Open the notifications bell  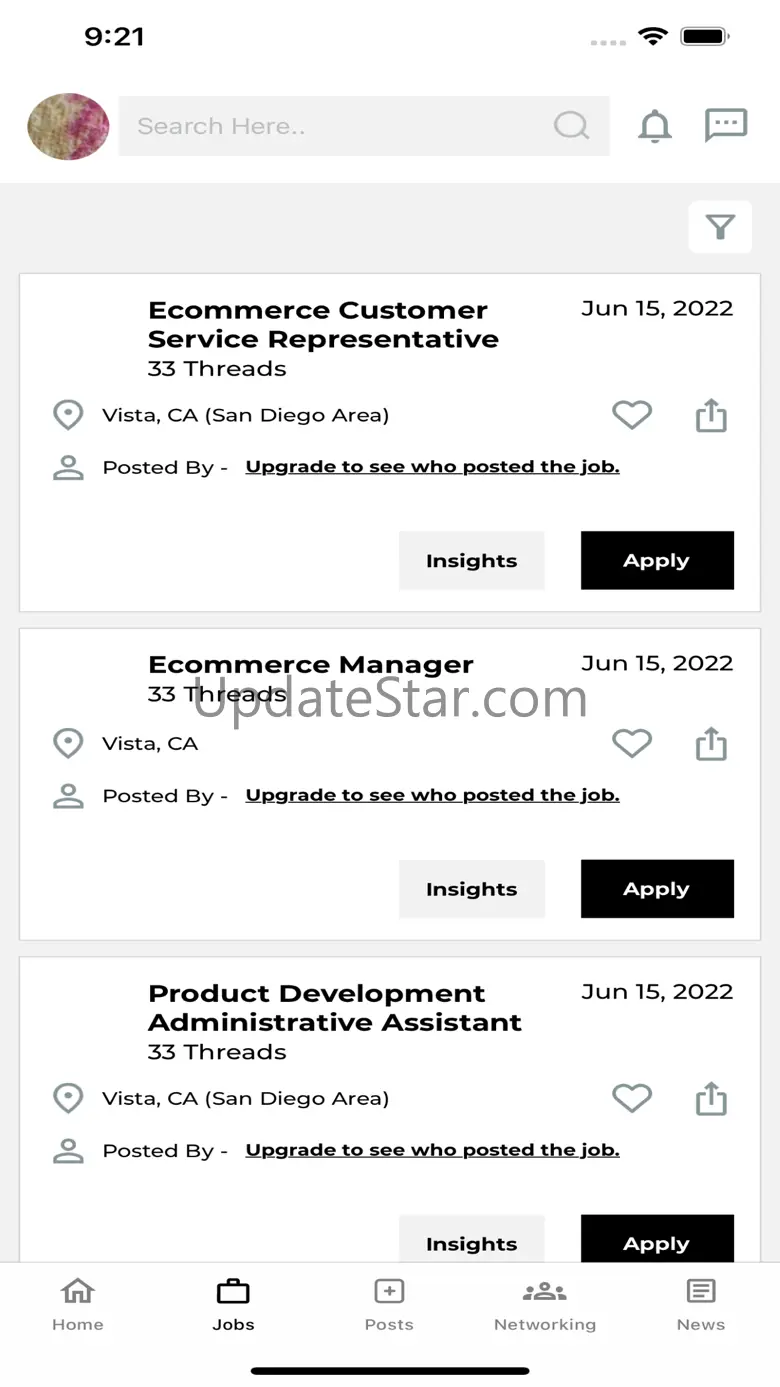pyautogui.click(x=655, y=127)
